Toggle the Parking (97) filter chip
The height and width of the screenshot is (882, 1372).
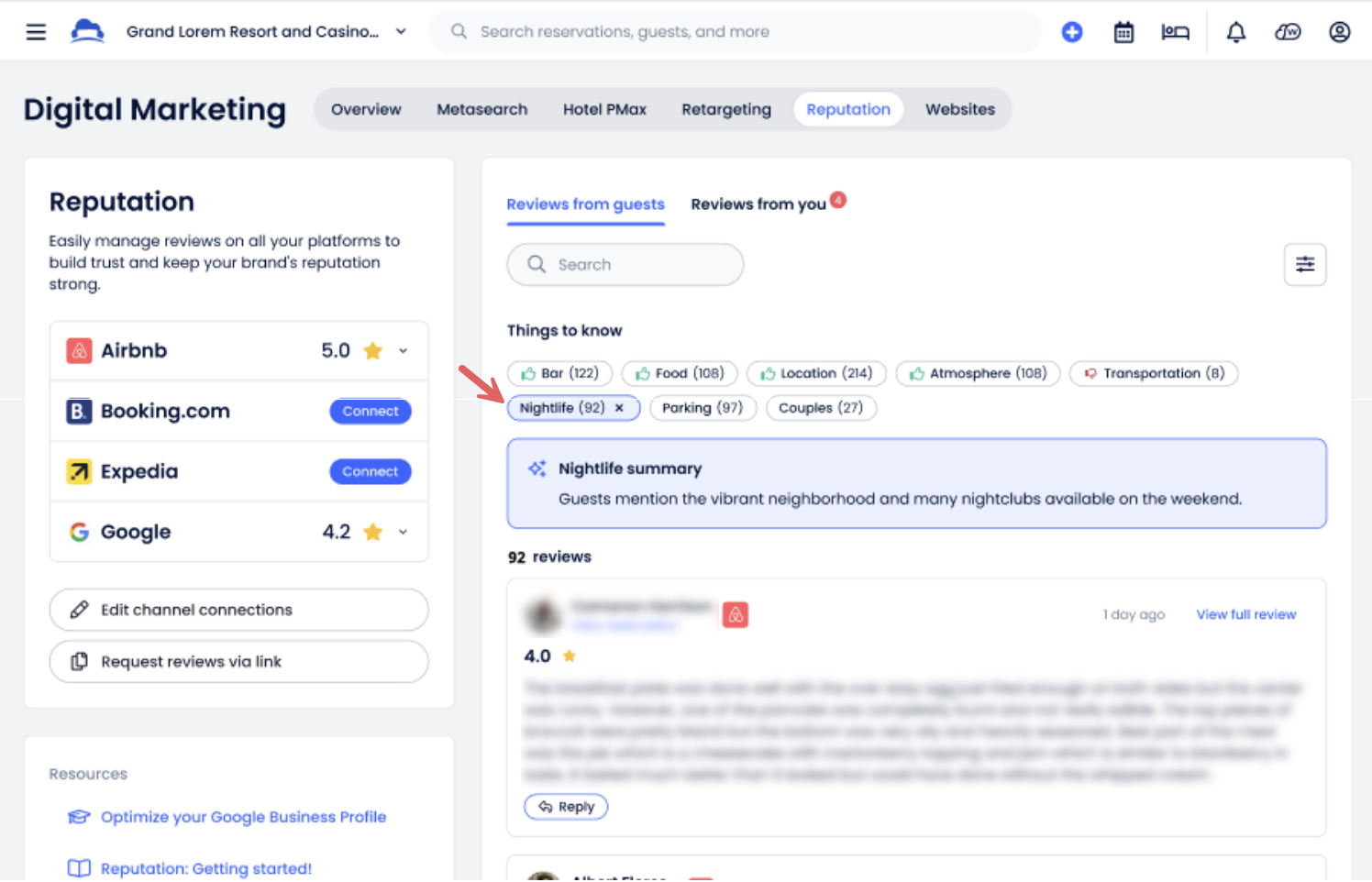[x=703, y=408]
